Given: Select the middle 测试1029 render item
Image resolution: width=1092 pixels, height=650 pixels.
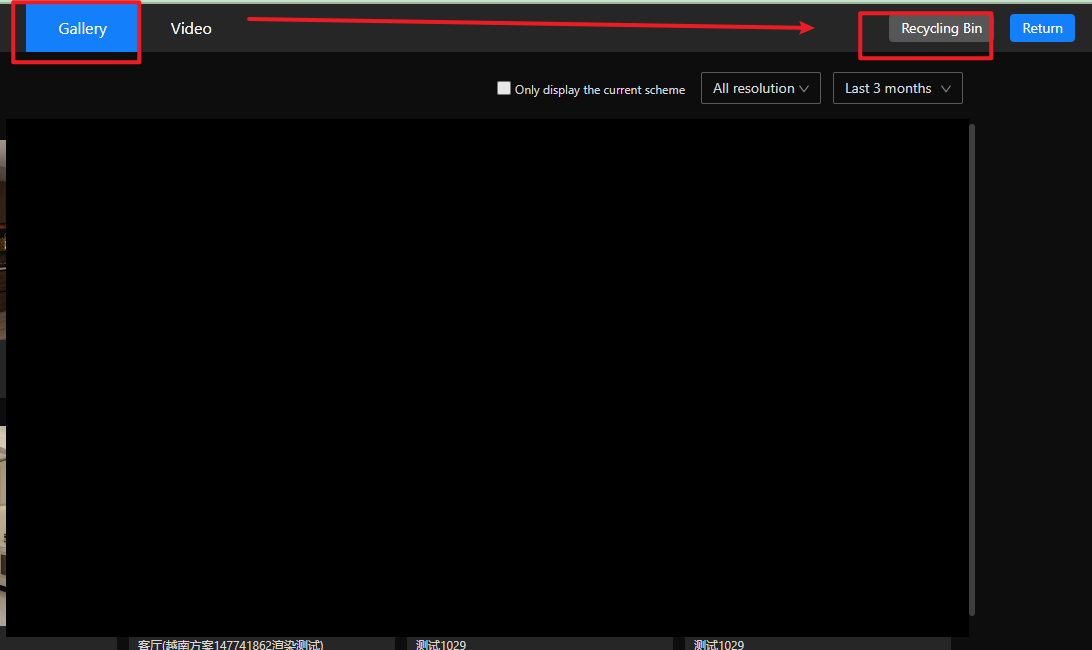Looking at the screenshot, I should [x=441, y=644].
